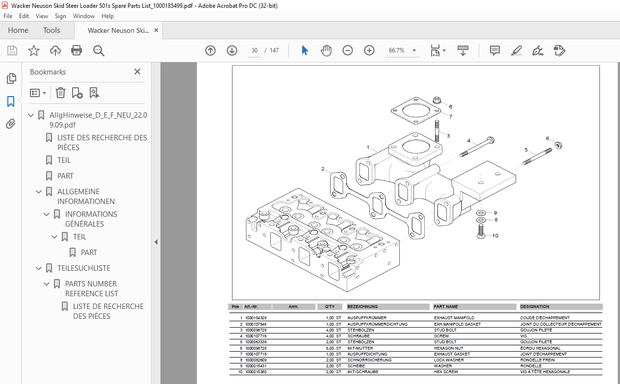Open the View menu

click(42, 16)
